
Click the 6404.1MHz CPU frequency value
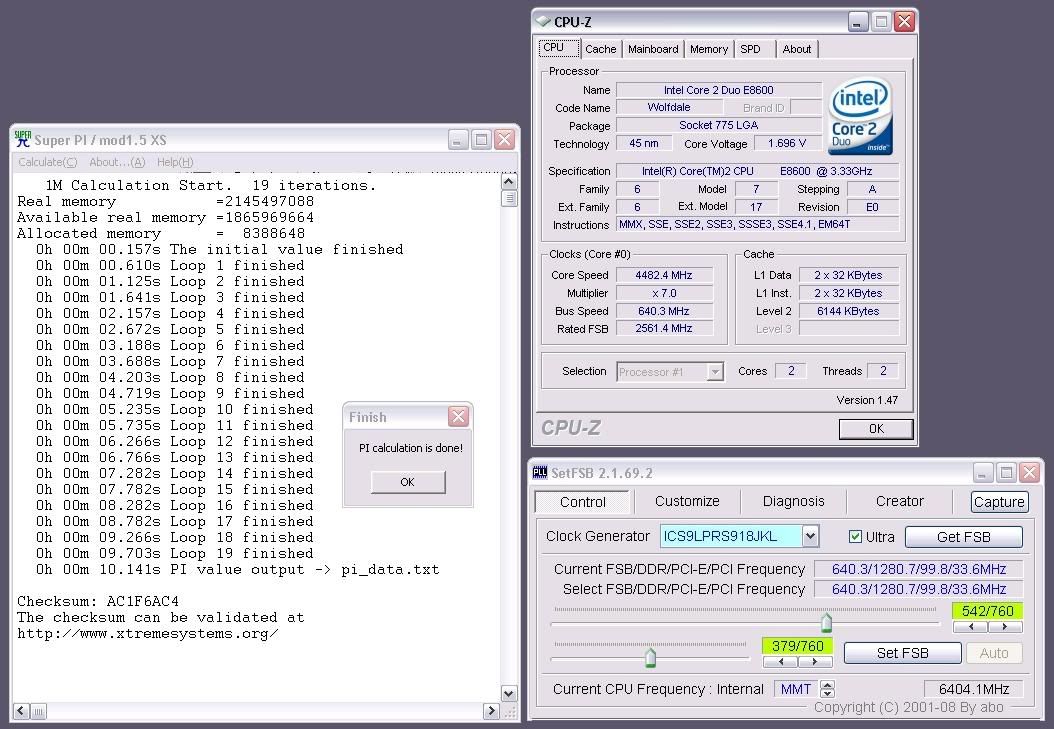pyautogui.click(x=974, y=689)
